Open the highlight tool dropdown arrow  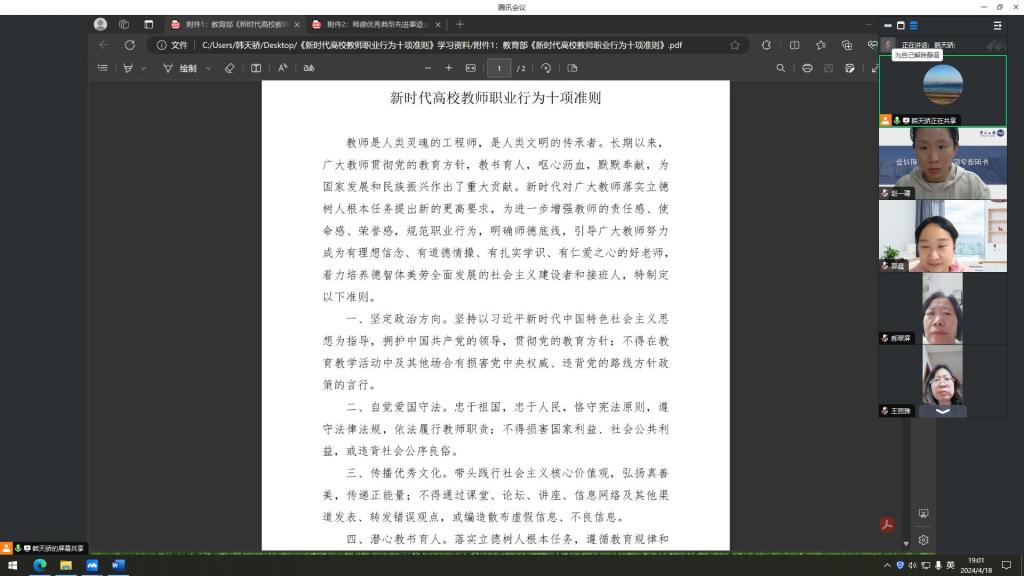(x=143, y=68)
